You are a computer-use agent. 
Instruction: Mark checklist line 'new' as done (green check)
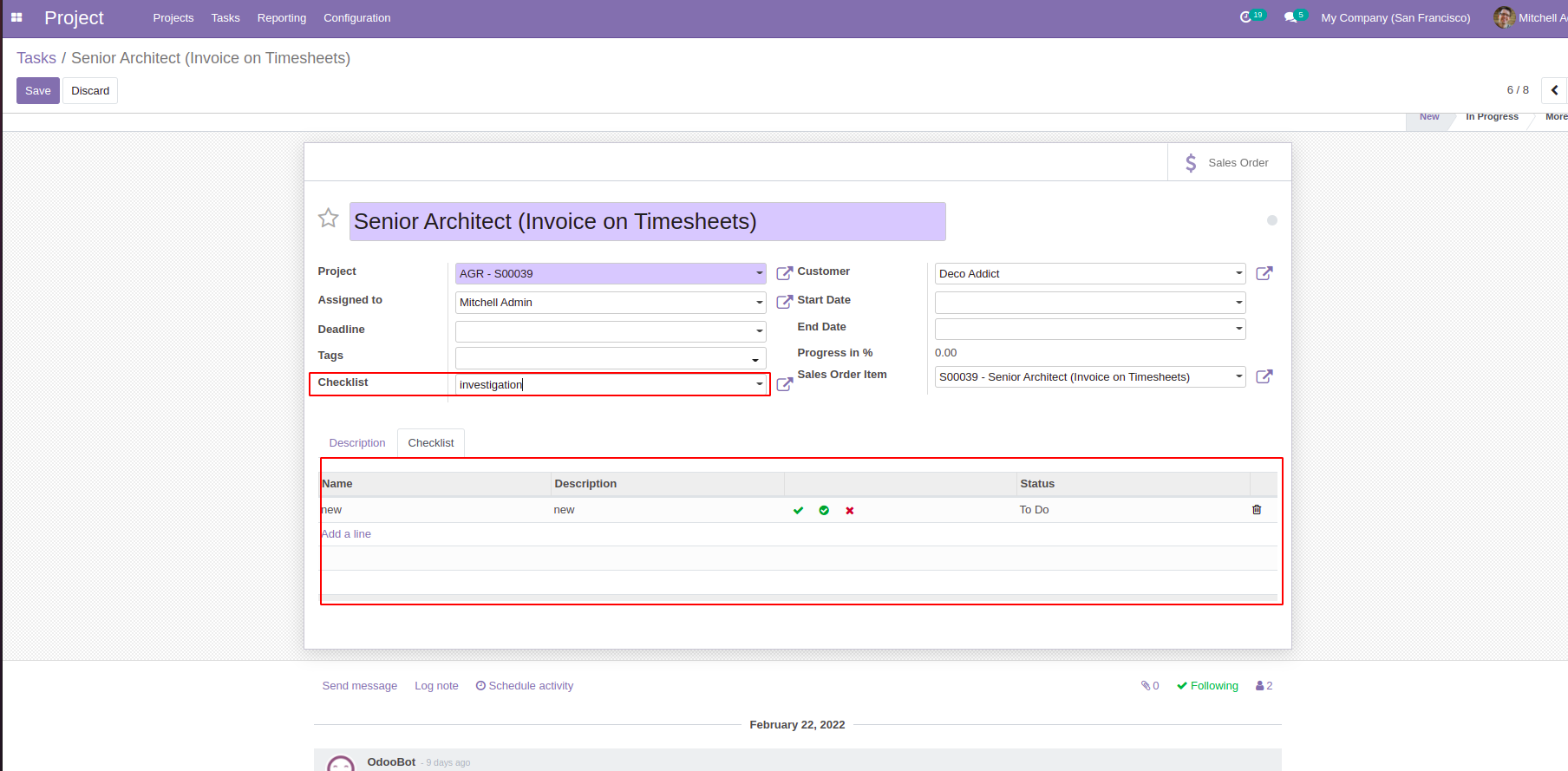pyautogui.click(x=799, y=511)
